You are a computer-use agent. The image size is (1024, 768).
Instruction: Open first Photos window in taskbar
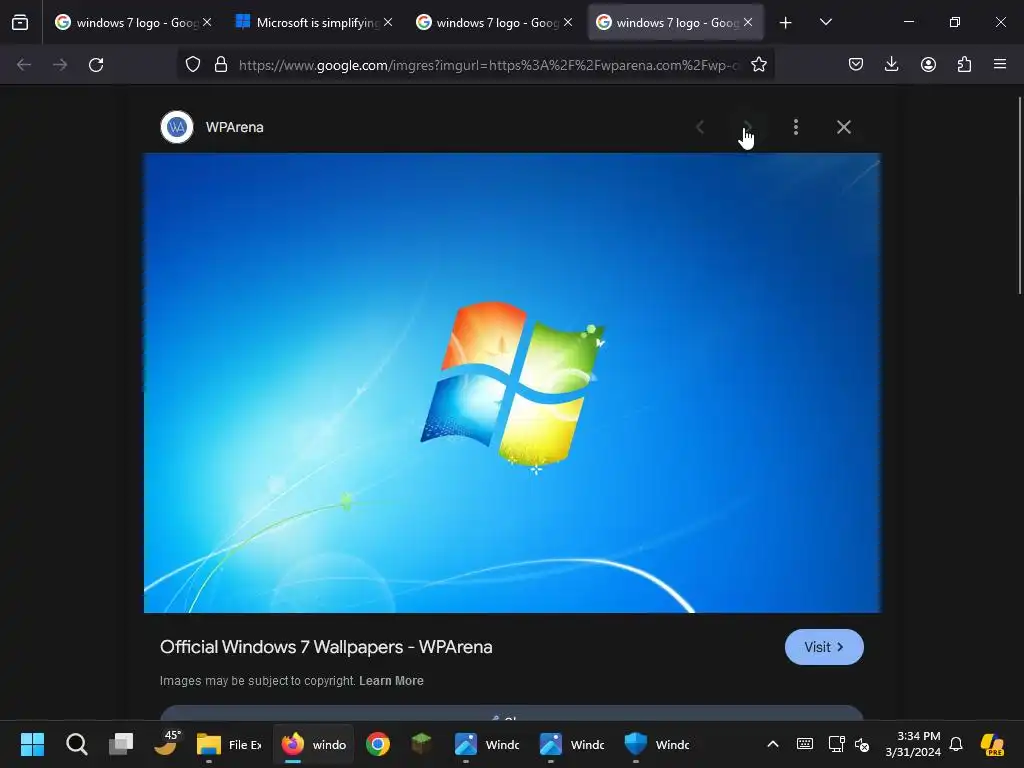click(x=487, y=744)
